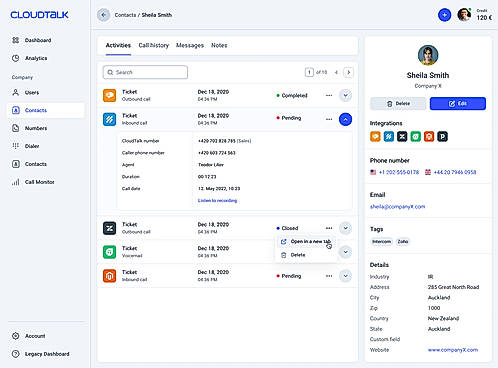Click the back arrow next to Contacts breadcrumb
This screenshot has width=498, height=368.
coord(103,15)
